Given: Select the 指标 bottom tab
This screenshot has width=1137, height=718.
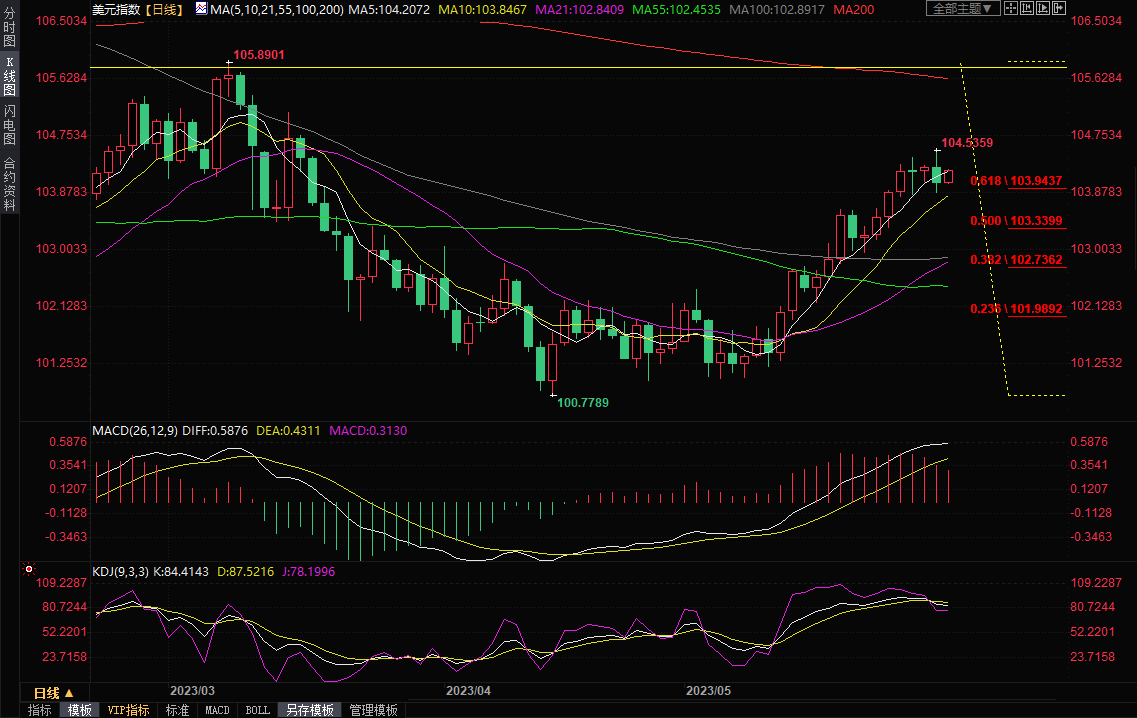Looking at the screenshot, I should pyautogui.click(x=40, y=710).
